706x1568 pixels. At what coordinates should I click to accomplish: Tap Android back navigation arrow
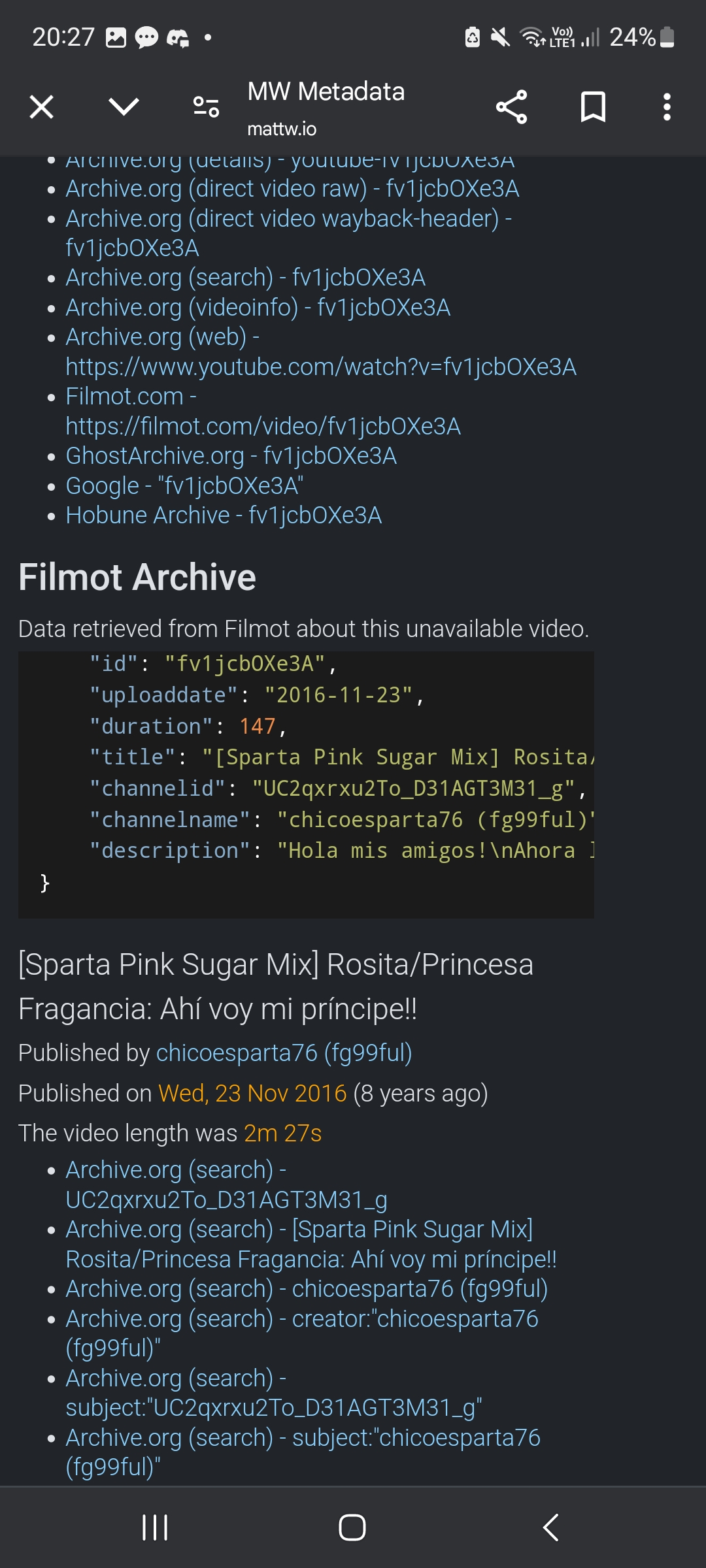(x=551, y=1527)
